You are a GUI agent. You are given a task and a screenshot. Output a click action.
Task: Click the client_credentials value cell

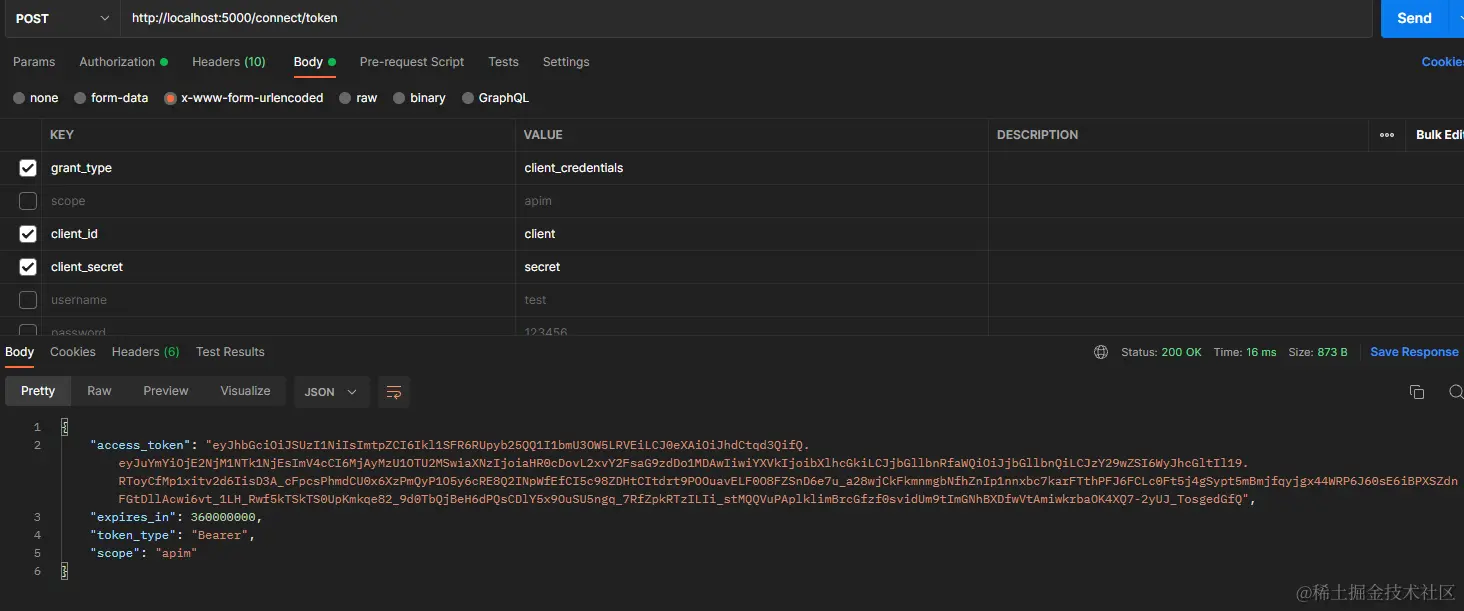click(x=752, y=168)
